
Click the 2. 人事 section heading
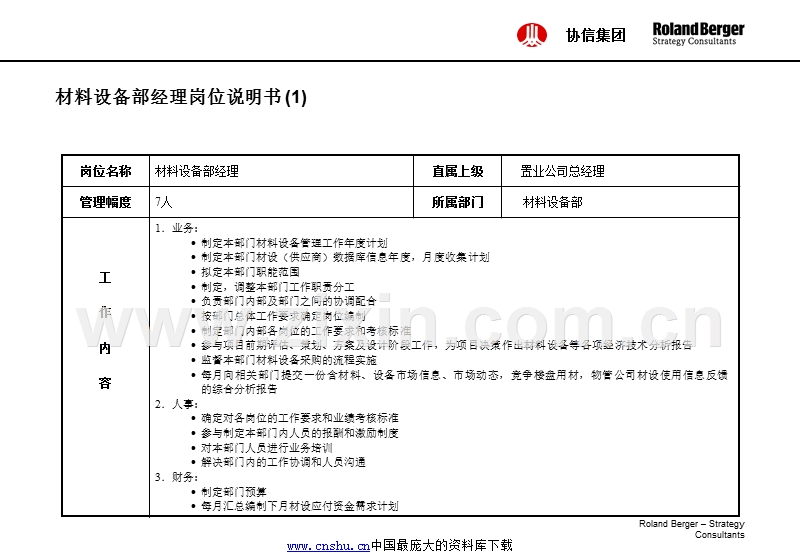pyautogui.click(x=177, y=404)
